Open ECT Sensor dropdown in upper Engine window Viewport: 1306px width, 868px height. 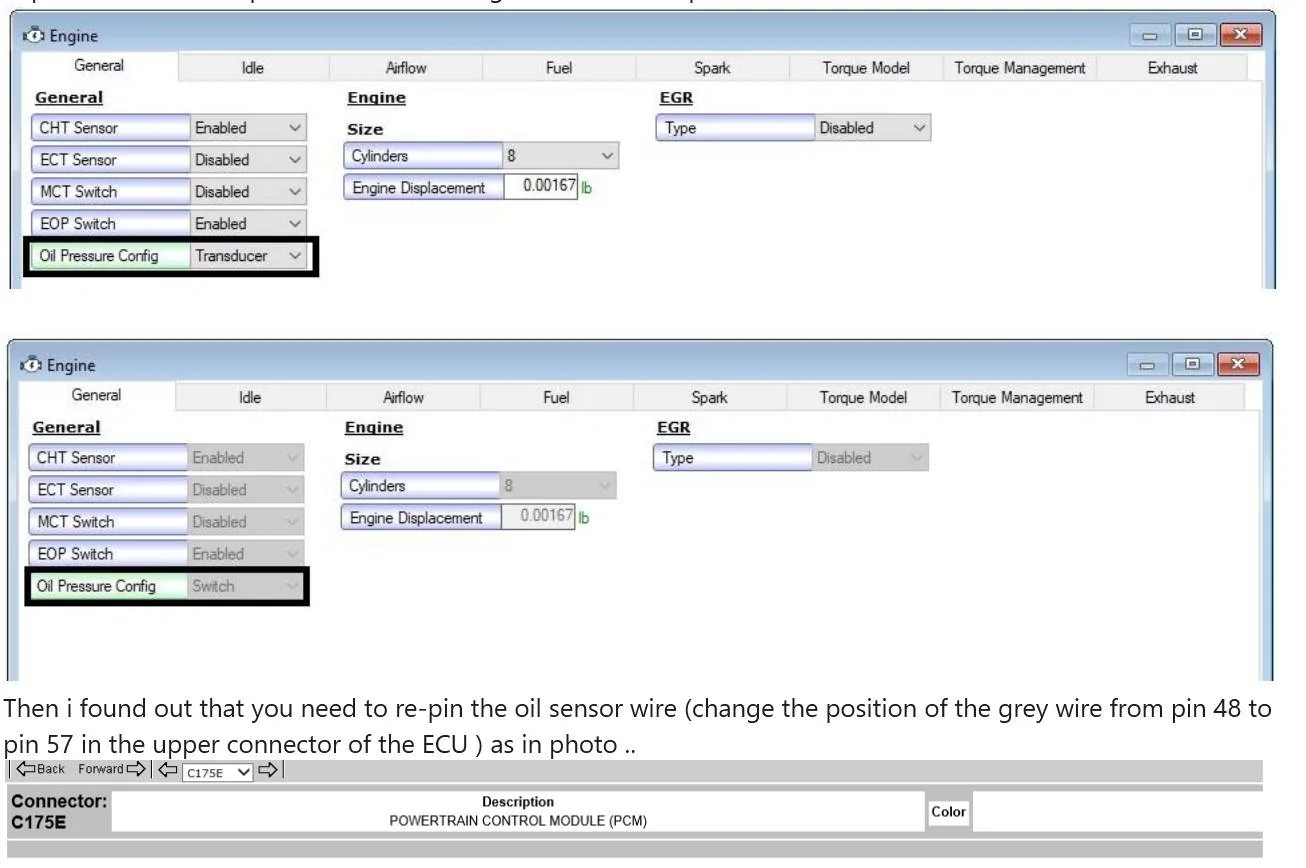click(x=248, y=160)
